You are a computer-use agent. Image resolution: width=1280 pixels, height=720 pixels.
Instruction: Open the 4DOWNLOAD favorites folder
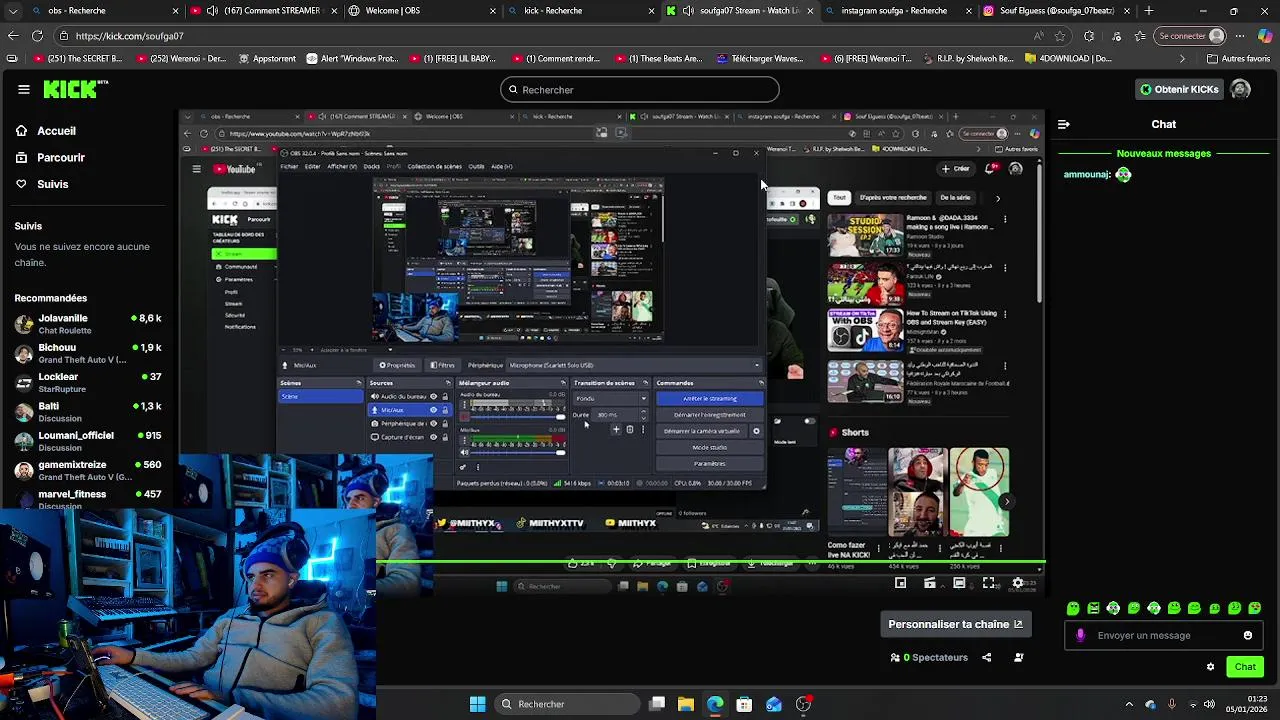[x=1067, y=59]
